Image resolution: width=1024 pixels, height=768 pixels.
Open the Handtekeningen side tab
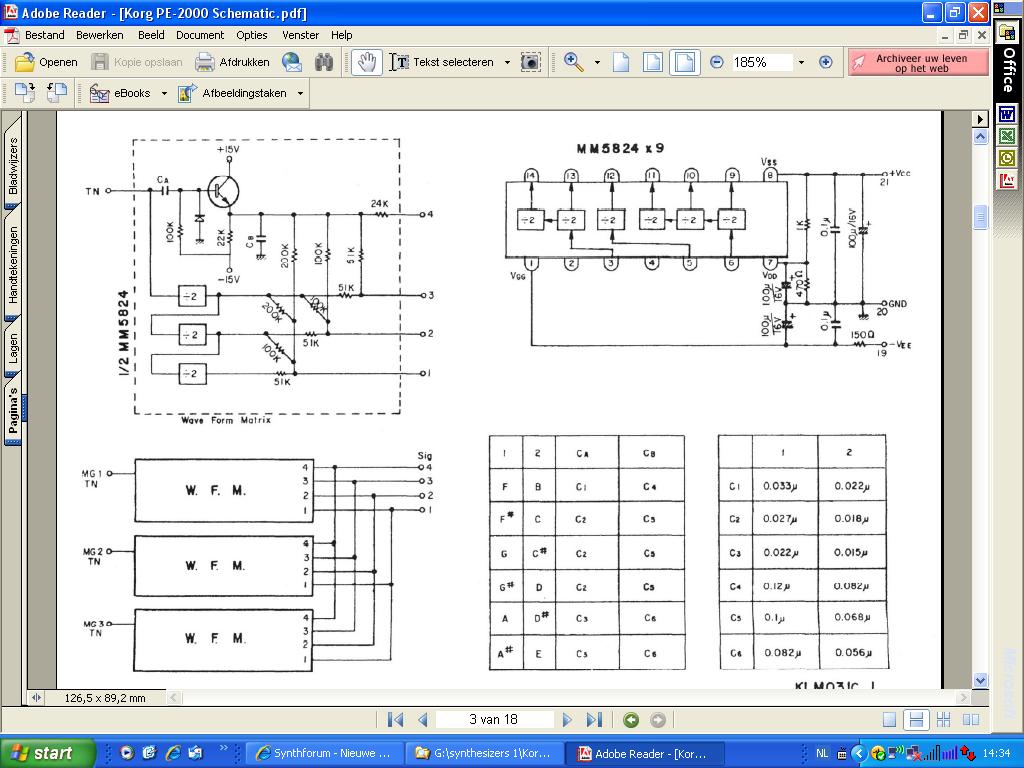click(x=13, y=264)
